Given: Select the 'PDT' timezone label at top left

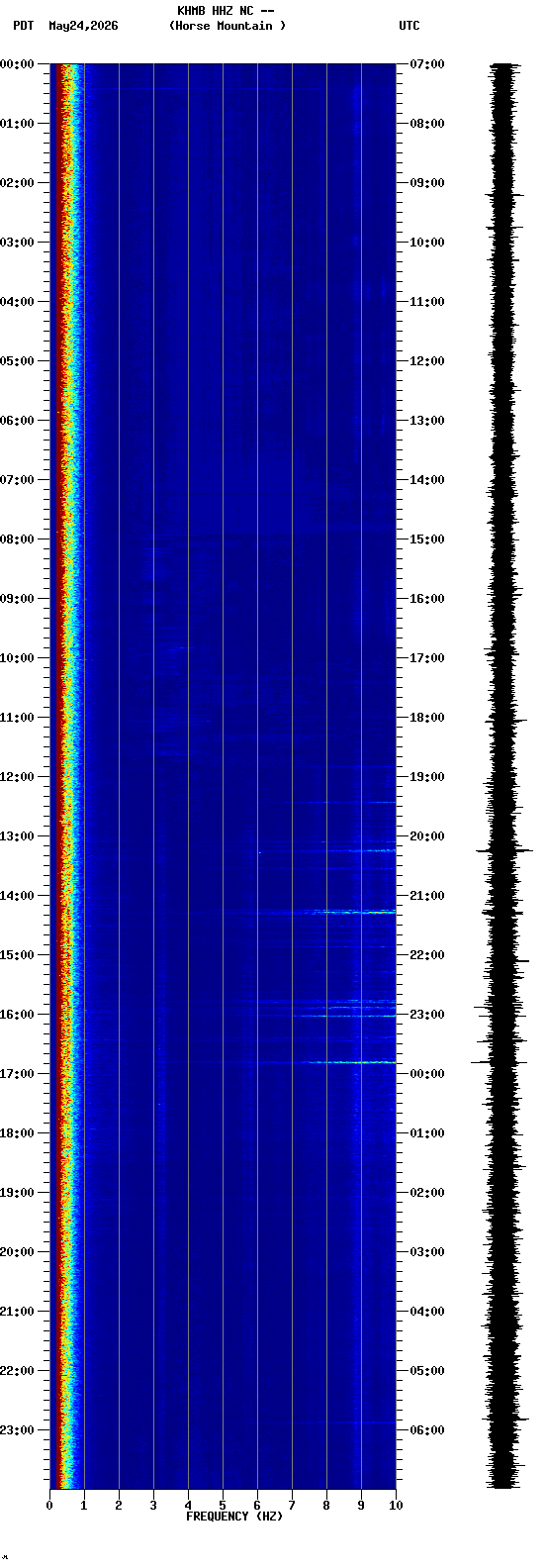Looking at the screenshot, I should [23, 26].
